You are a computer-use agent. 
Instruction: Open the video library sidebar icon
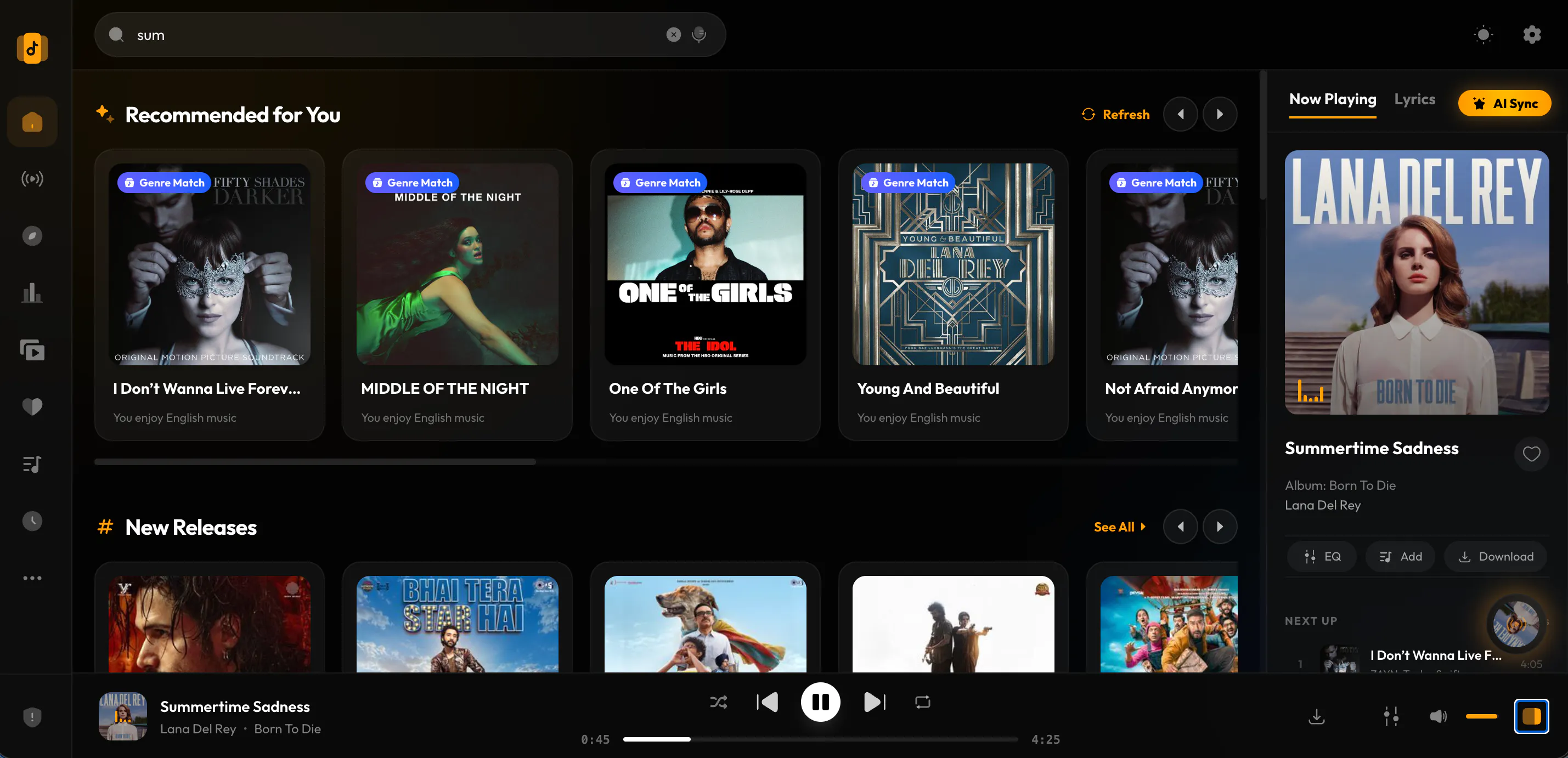click(32, 350)
